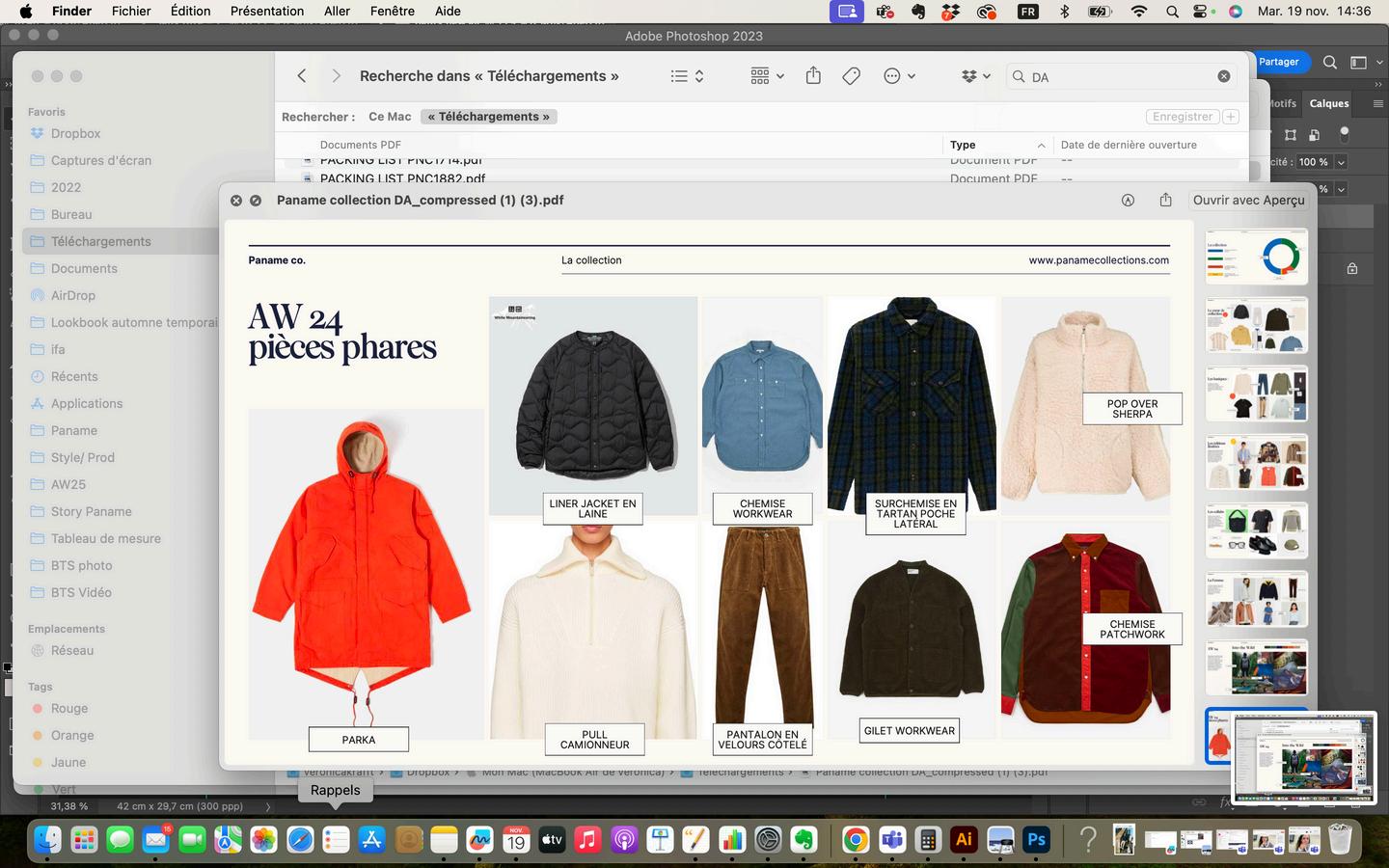Open Messages from the Dock
This screenshot has height=868, width=1389.
pyautogui.click(x=120, y=840)
